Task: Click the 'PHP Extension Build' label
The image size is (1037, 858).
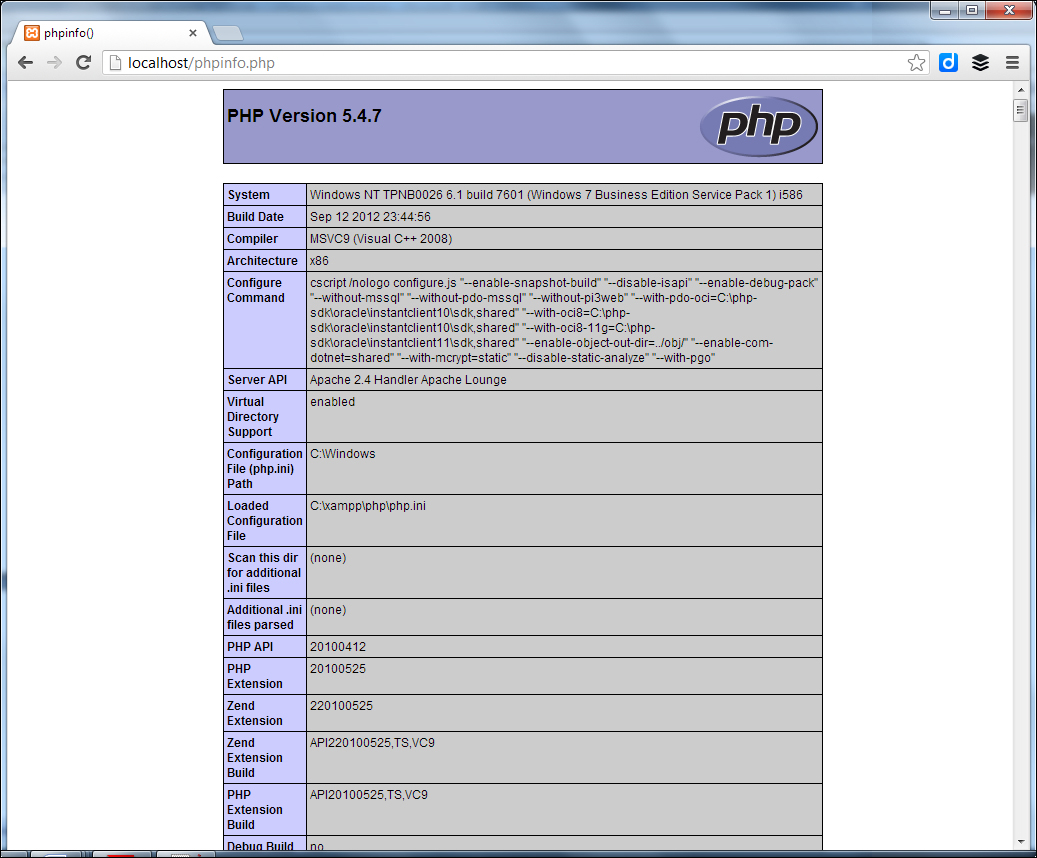Action: 255,810
